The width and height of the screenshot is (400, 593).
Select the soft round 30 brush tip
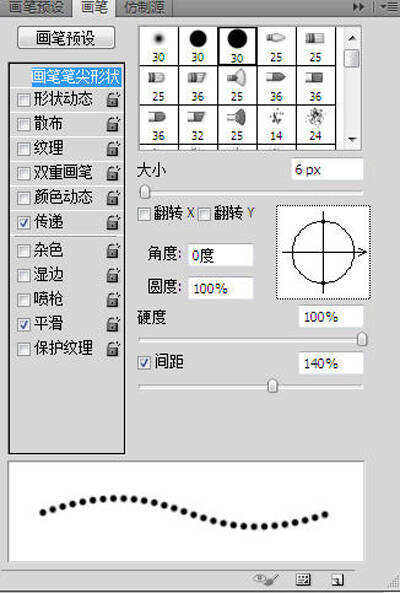pyautogui.click(x=158, y=46)
